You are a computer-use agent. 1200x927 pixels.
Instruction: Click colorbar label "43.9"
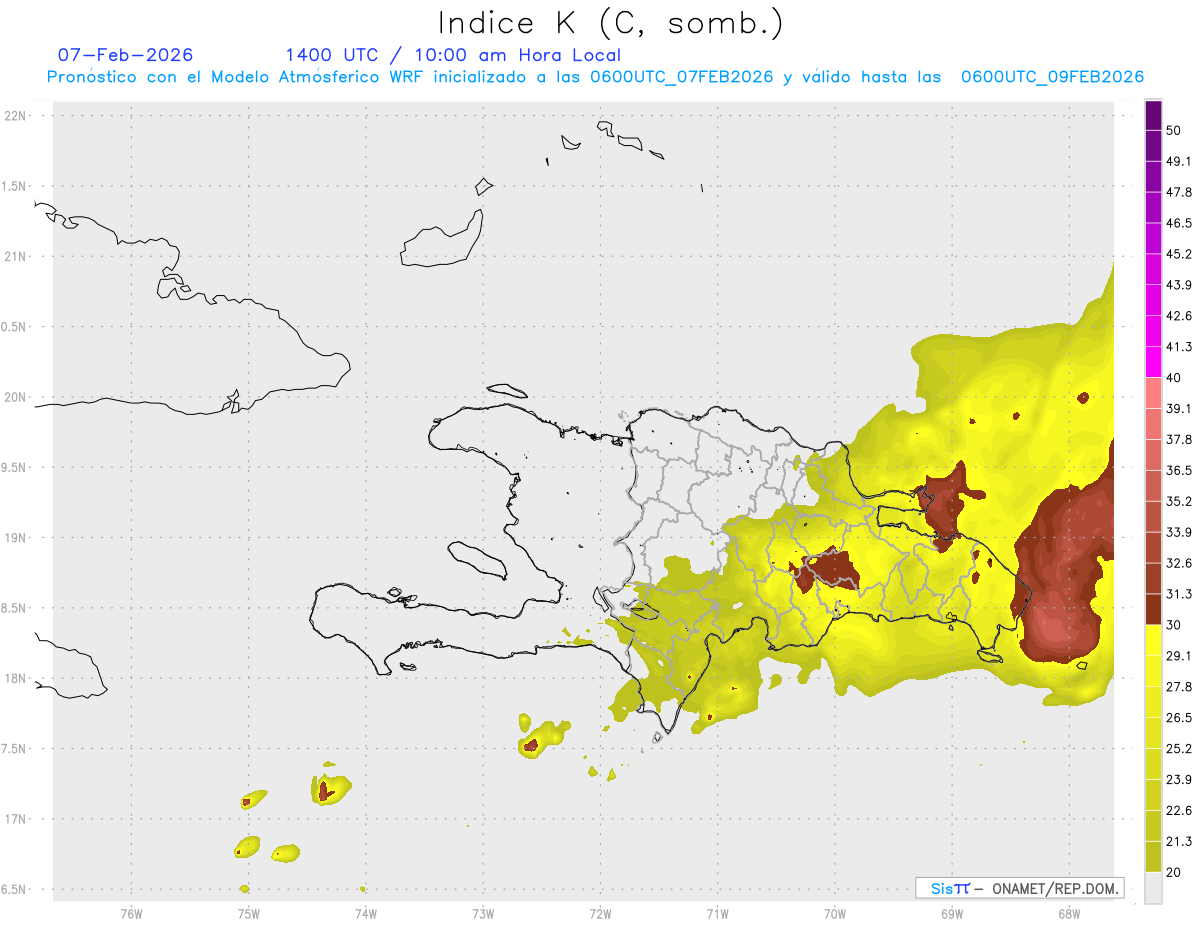point(1179,285)
